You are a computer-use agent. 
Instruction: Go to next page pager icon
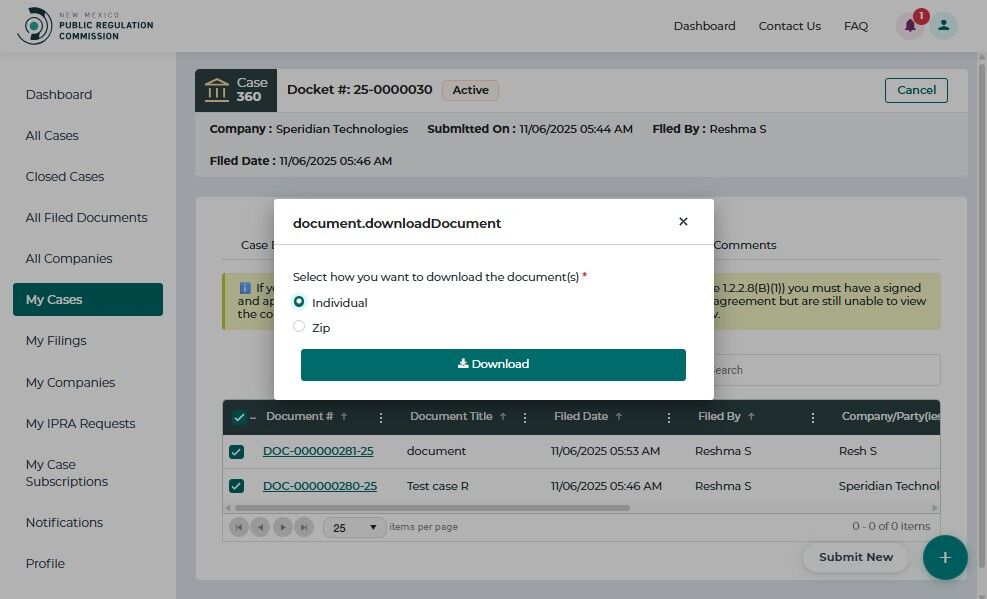click(x=283, y=527)
